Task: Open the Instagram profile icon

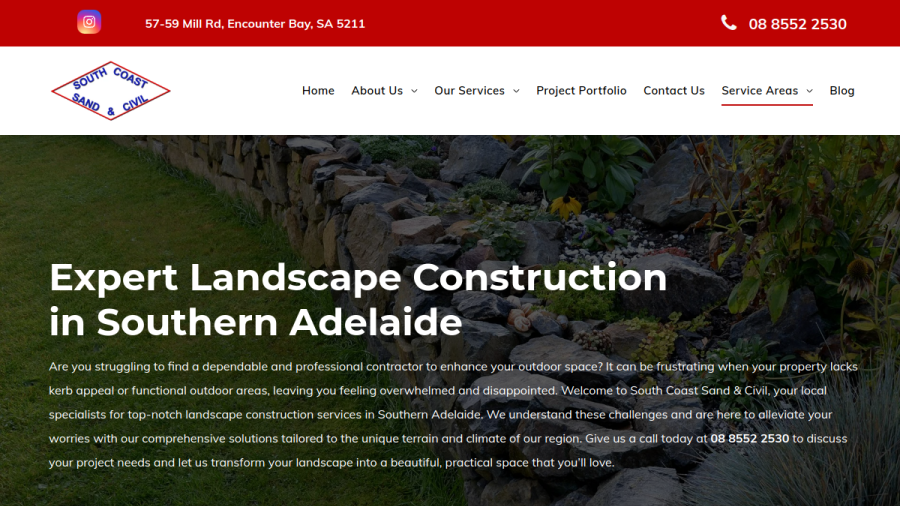Action: [x=89, y=22]
